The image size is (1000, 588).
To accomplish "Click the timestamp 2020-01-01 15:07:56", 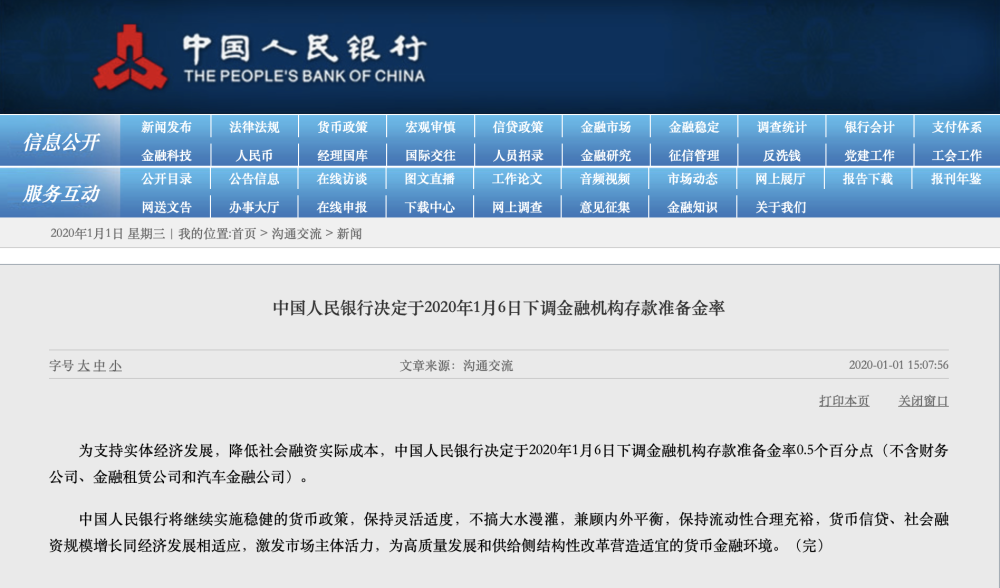I will [x=899, y=365].
